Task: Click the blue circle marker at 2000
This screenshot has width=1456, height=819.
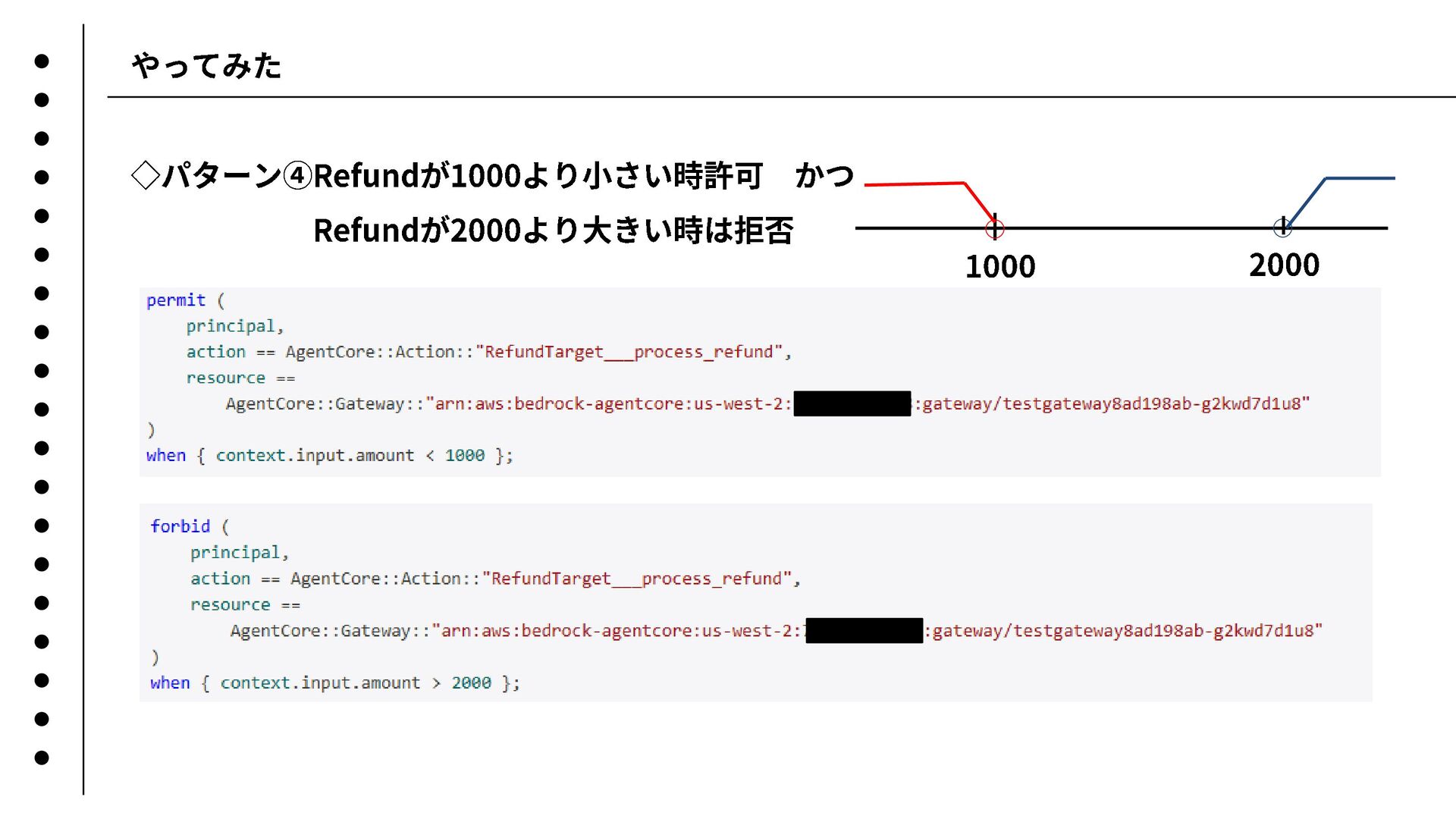Action: pyautogui.click(x=1282, y=226)
